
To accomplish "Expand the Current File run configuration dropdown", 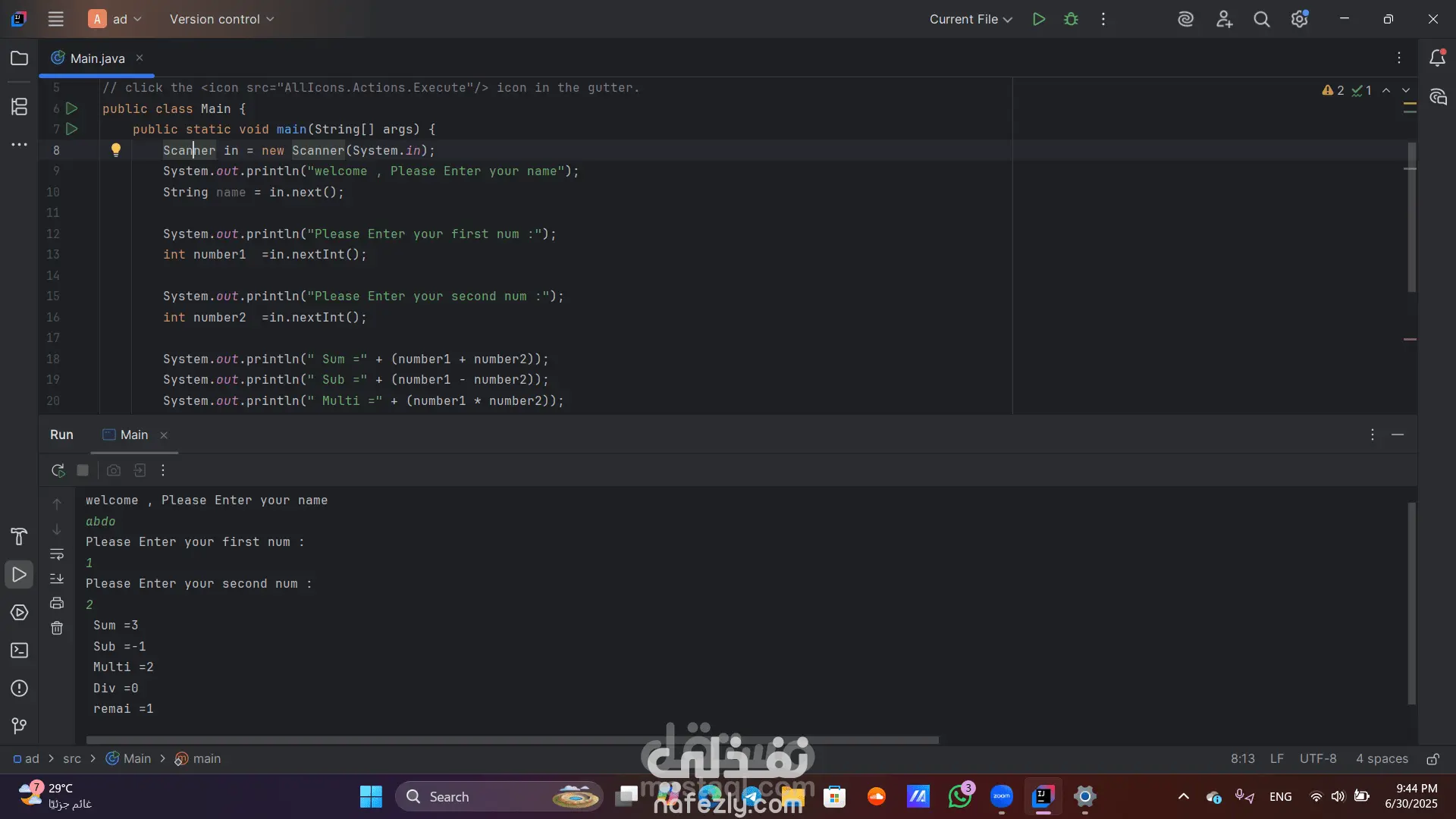I will pyautogui.click(x=971, y=19).
